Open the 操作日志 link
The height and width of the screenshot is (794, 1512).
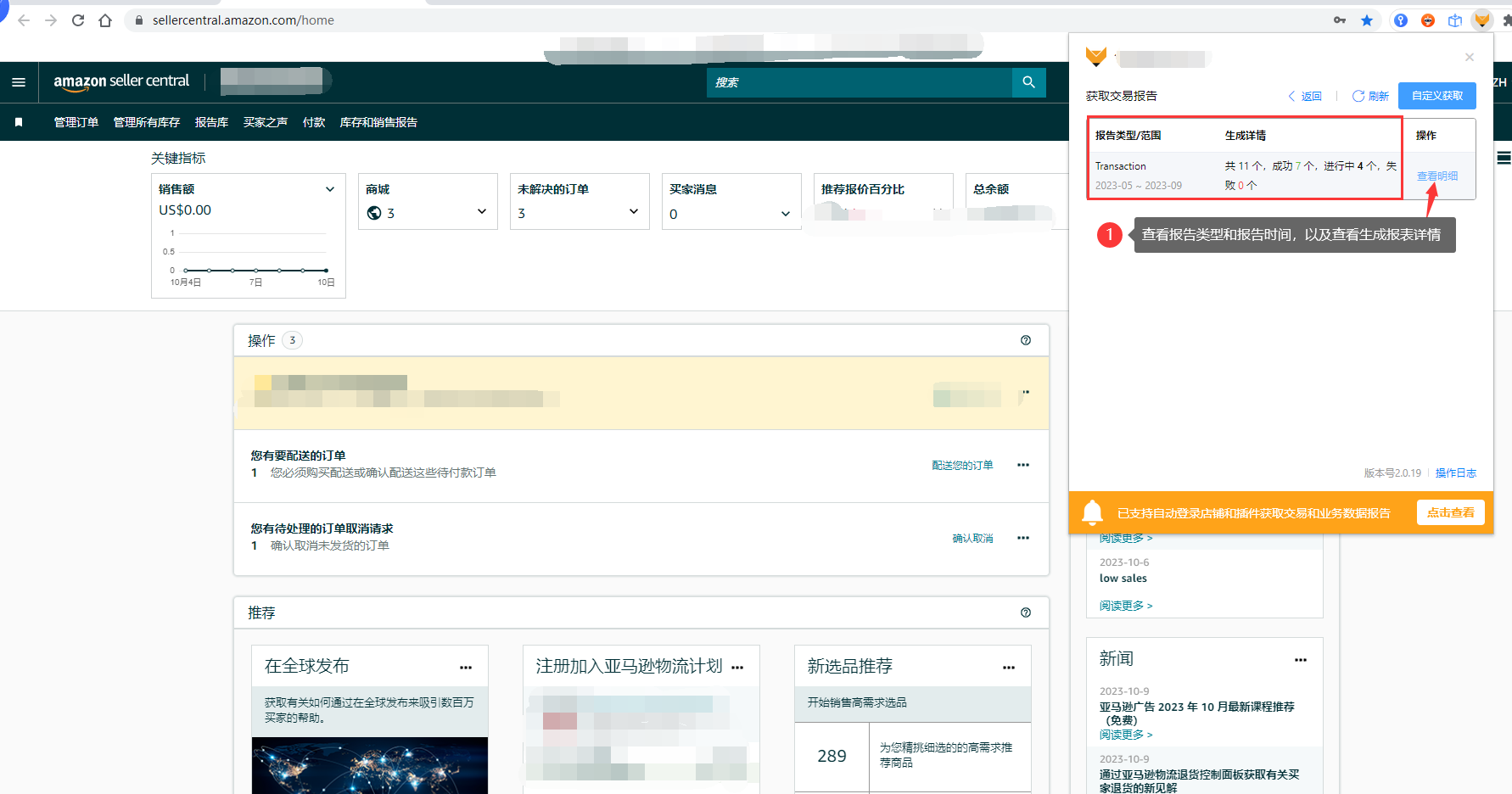coord(1456,472)
